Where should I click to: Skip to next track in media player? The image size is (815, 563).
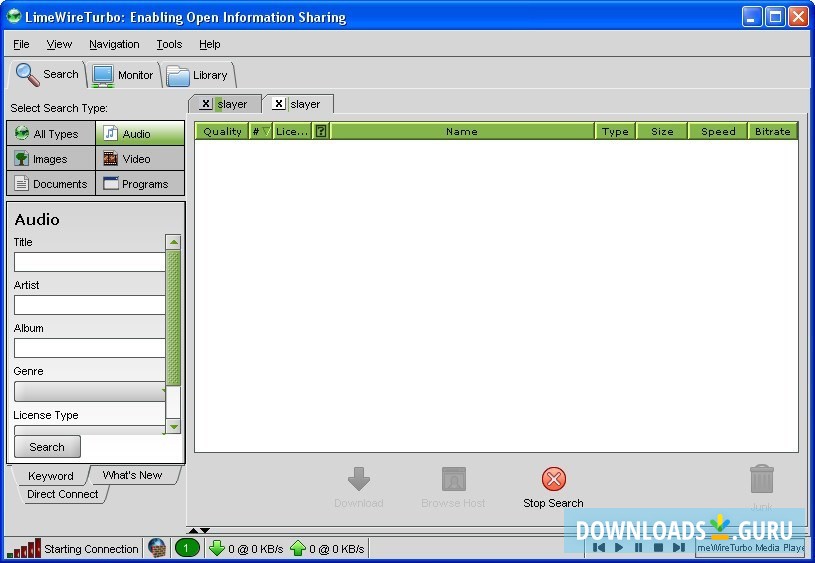pos(678,547)
